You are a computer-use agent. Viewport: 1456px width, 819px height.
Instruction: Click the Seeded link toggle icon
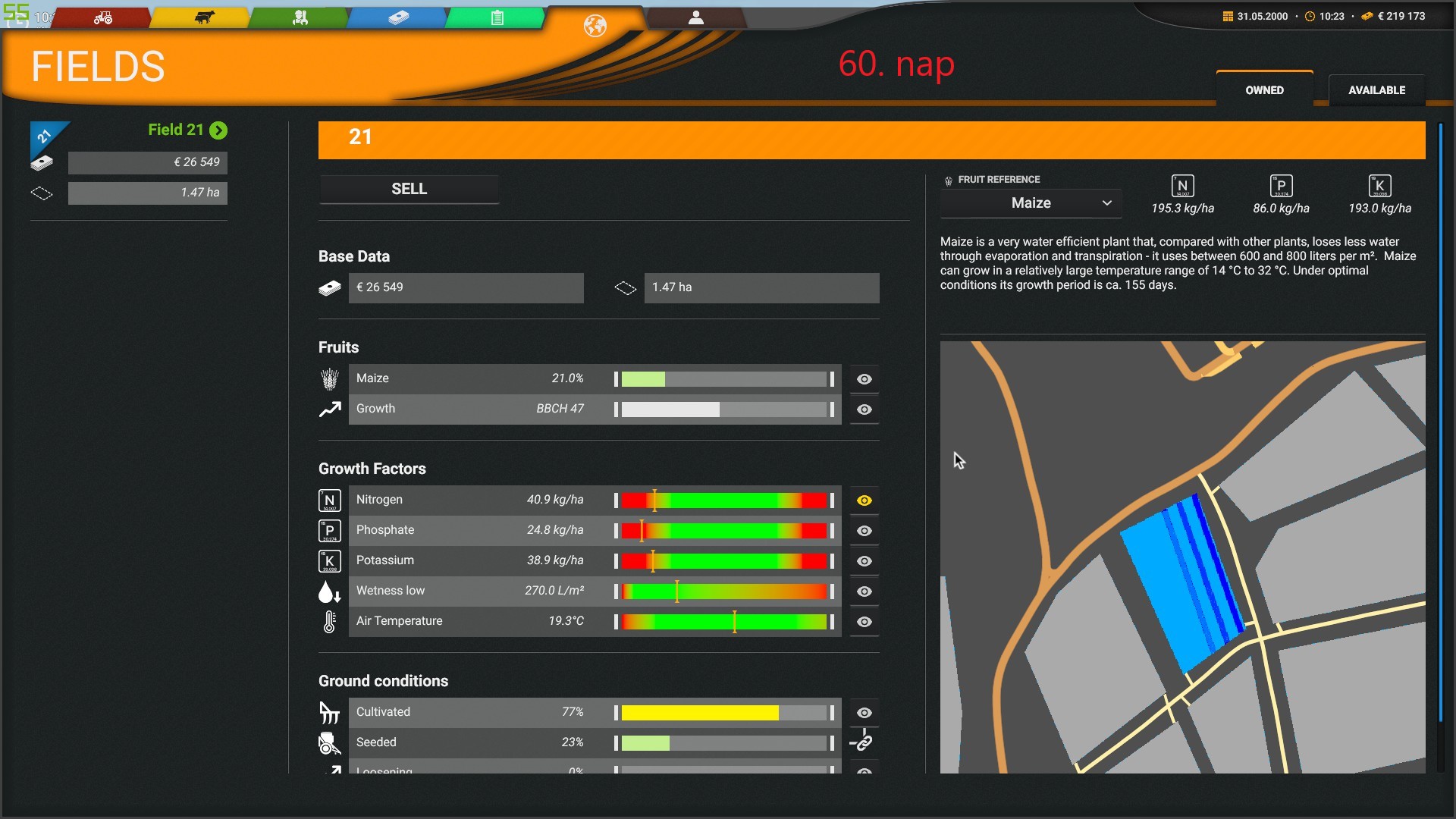863,742
